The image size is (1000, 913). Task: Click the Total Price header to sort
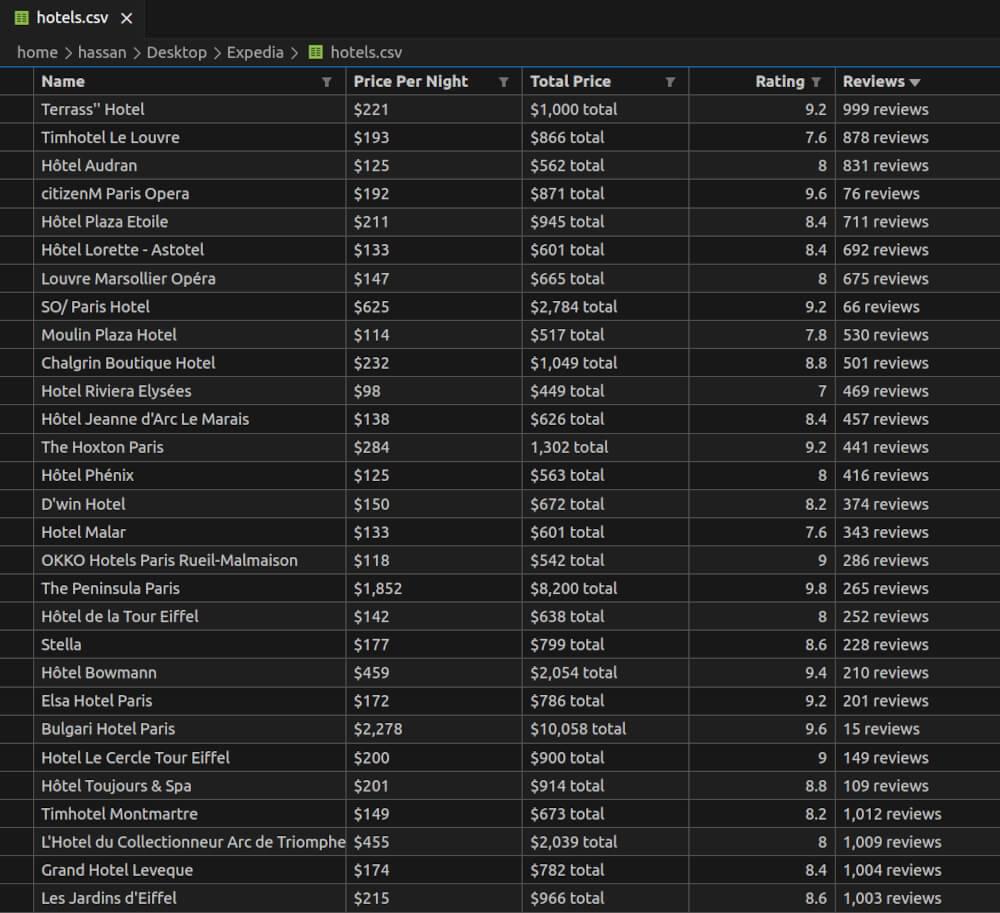[571, 81]
